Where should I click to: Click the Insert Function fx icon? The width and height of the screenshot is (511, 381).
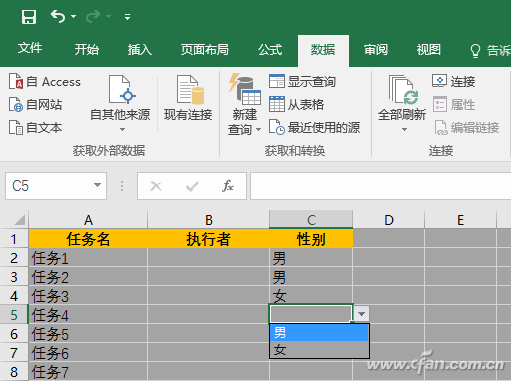click(x=228, y=186)
